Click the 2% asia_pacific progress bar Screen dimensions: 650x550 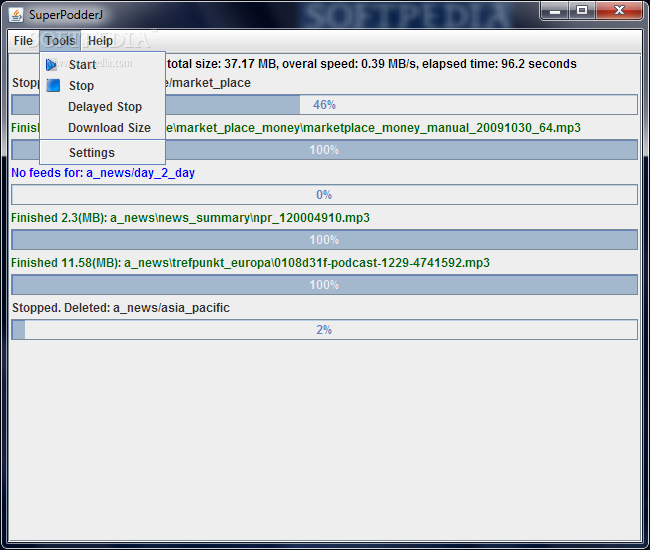(324, 330)
